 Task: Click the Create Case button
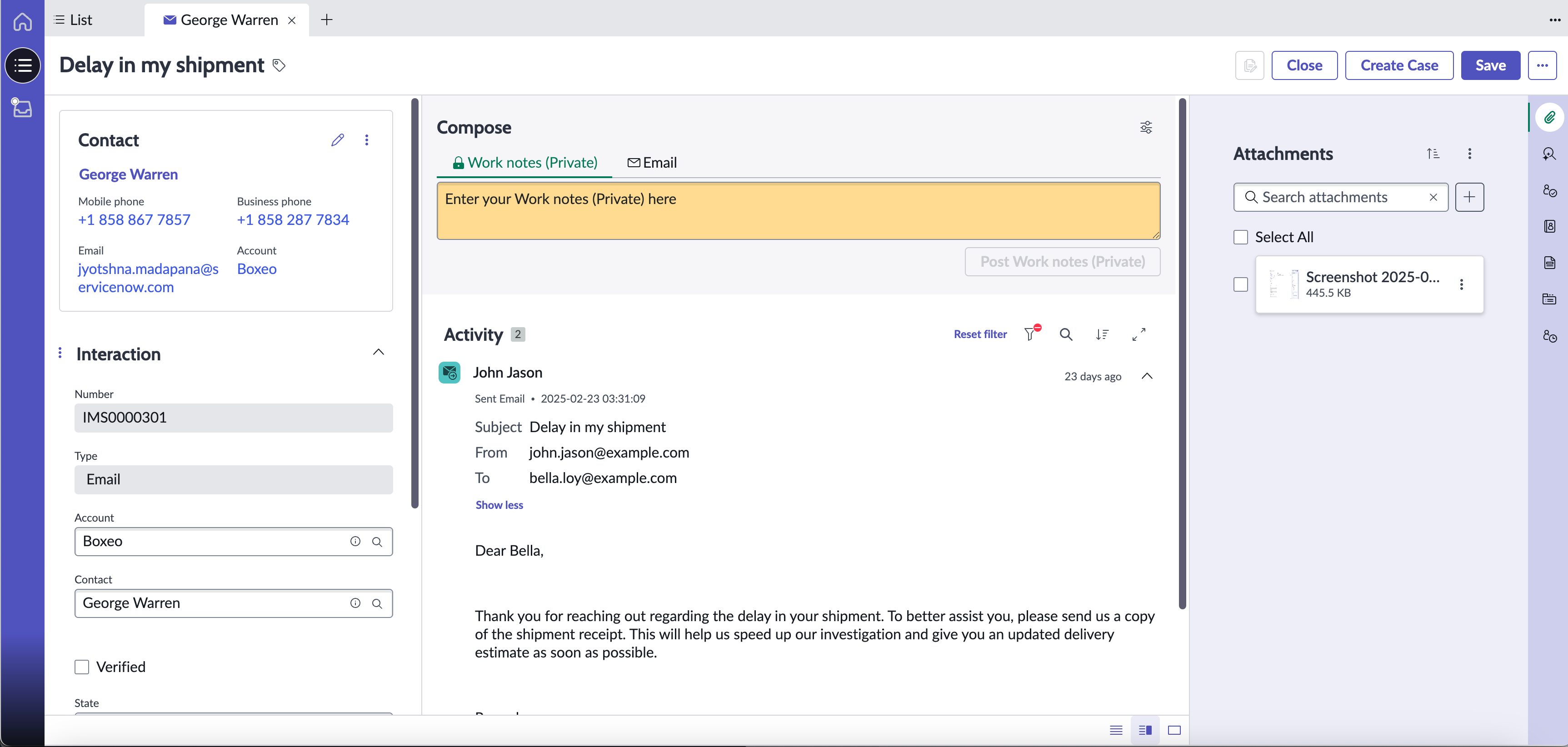click(1399, 65)
